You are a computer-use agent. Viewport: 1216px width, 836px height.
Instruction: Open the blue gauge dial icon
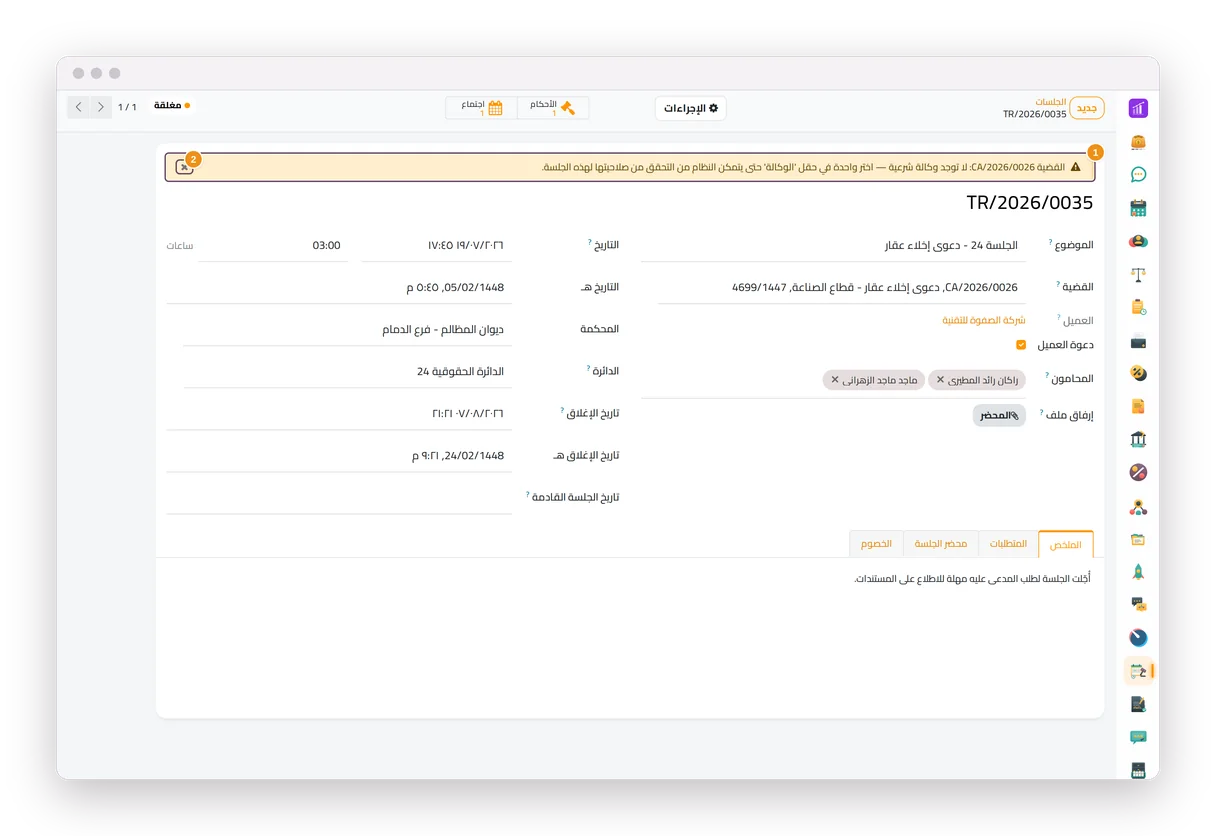coord(1138,638)
